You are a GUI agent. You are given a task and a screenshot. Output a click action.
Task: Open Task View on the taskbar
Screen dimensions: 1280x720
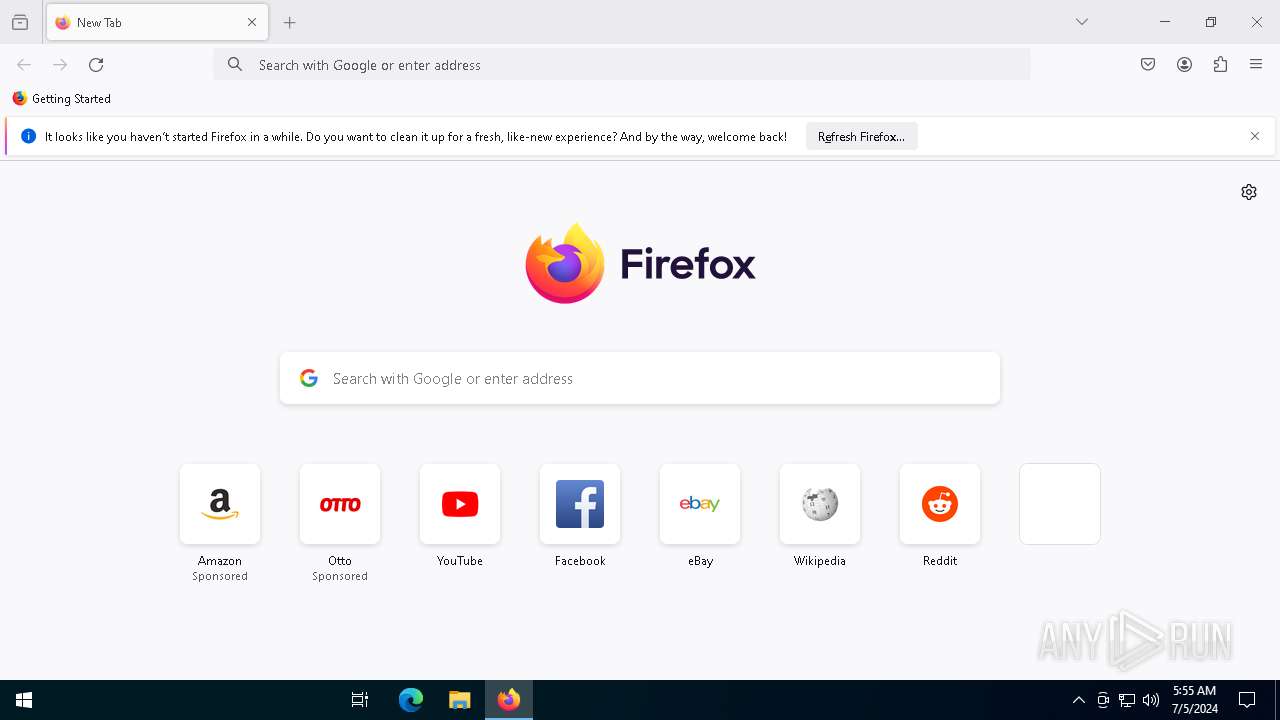[360, 700]
